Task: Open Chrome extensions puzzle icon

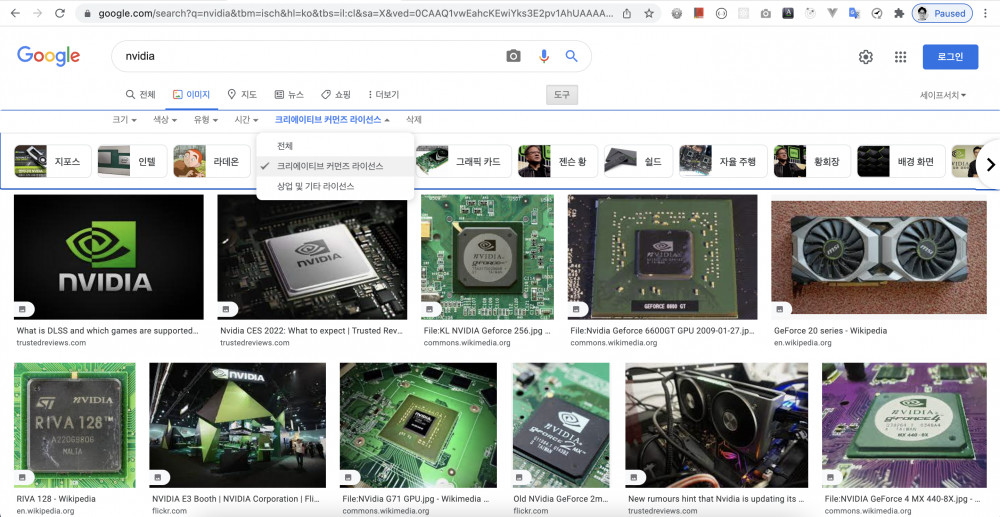Action: point(899,13)
